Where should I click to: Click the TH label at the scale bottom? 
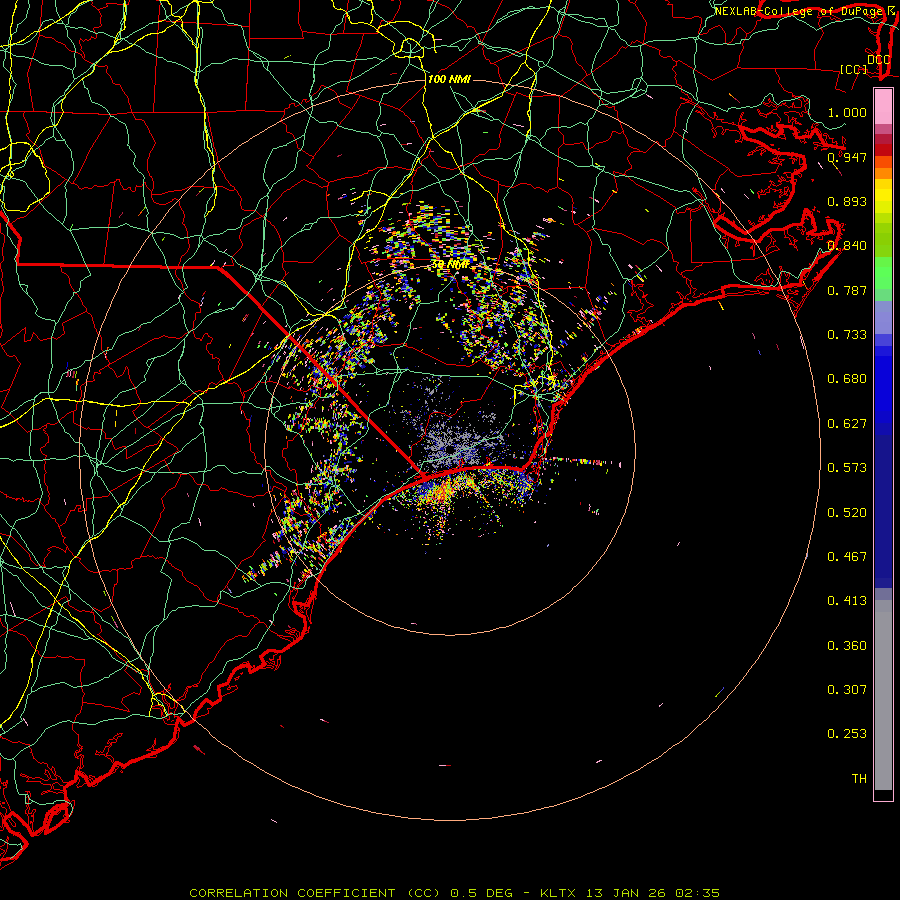point(859,779)
